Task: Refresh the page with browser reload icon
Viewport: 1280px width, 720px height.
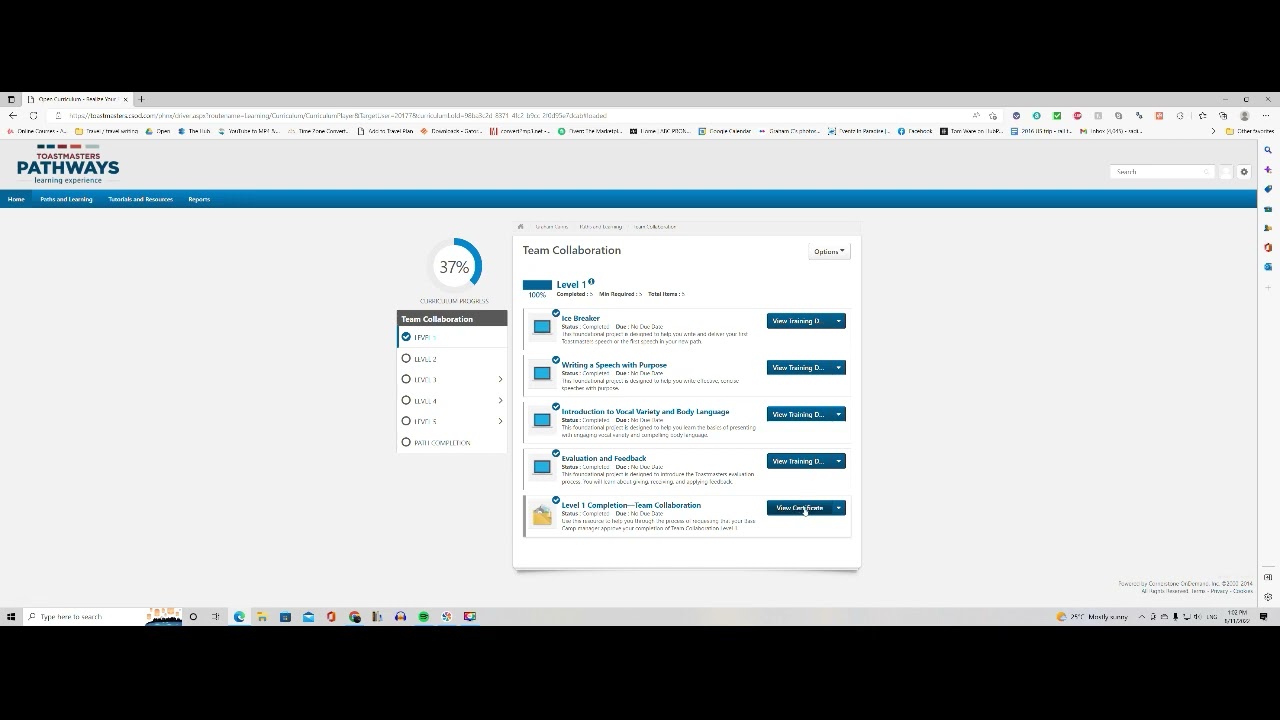Action: tap(33, 116)
